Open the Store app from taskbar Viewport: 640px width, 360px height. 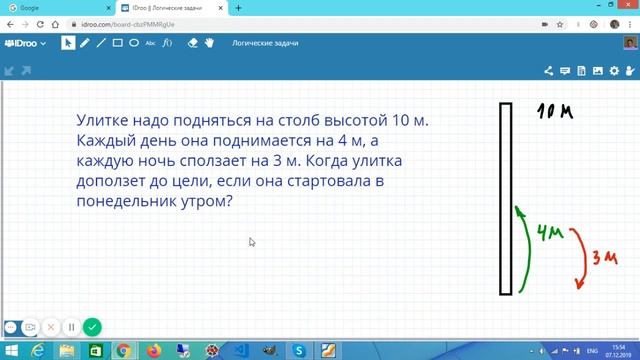pos(96,351)
